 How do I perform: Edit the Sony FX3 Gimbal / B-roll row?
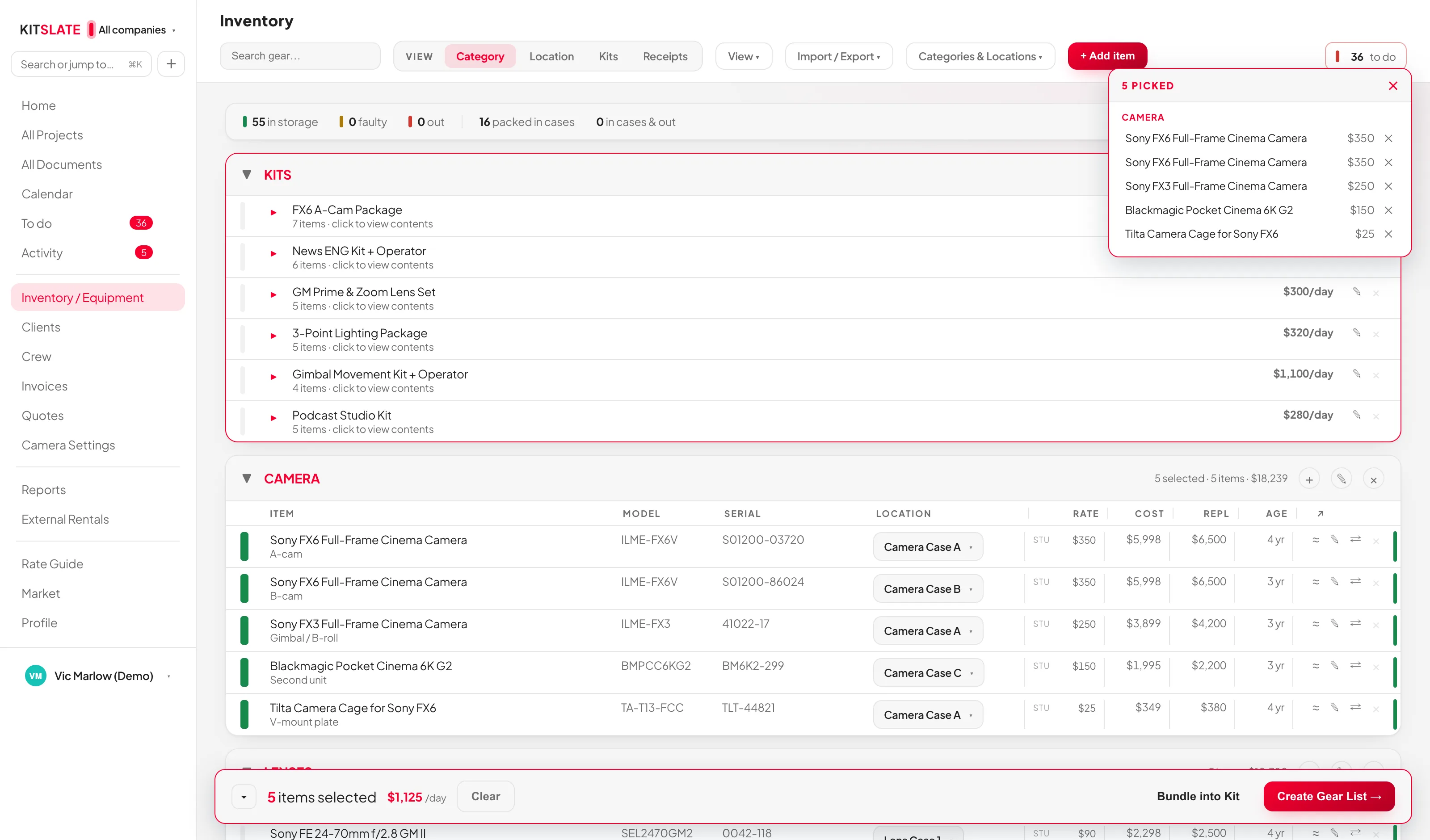pyautogui.click(x=1335, y=624)
